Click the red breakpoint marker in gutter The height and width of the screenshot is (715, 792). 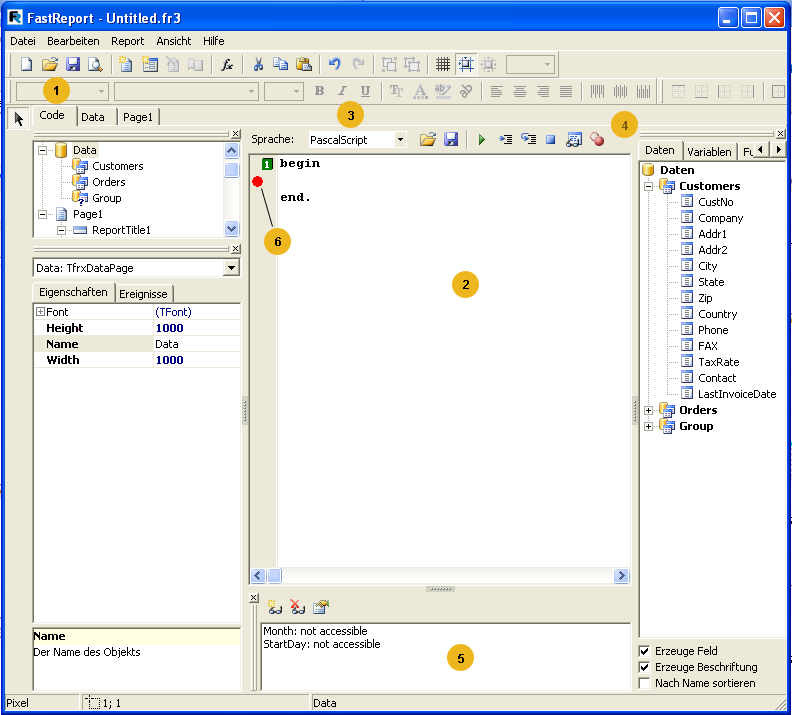(x=258, y=182)
